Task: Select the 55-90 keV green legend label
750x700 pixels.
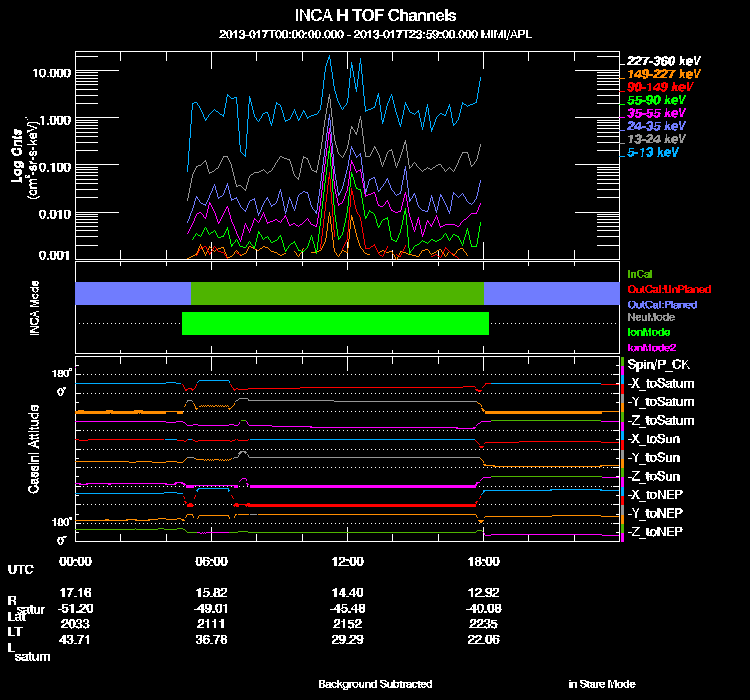Action: [x=655, y=100]
